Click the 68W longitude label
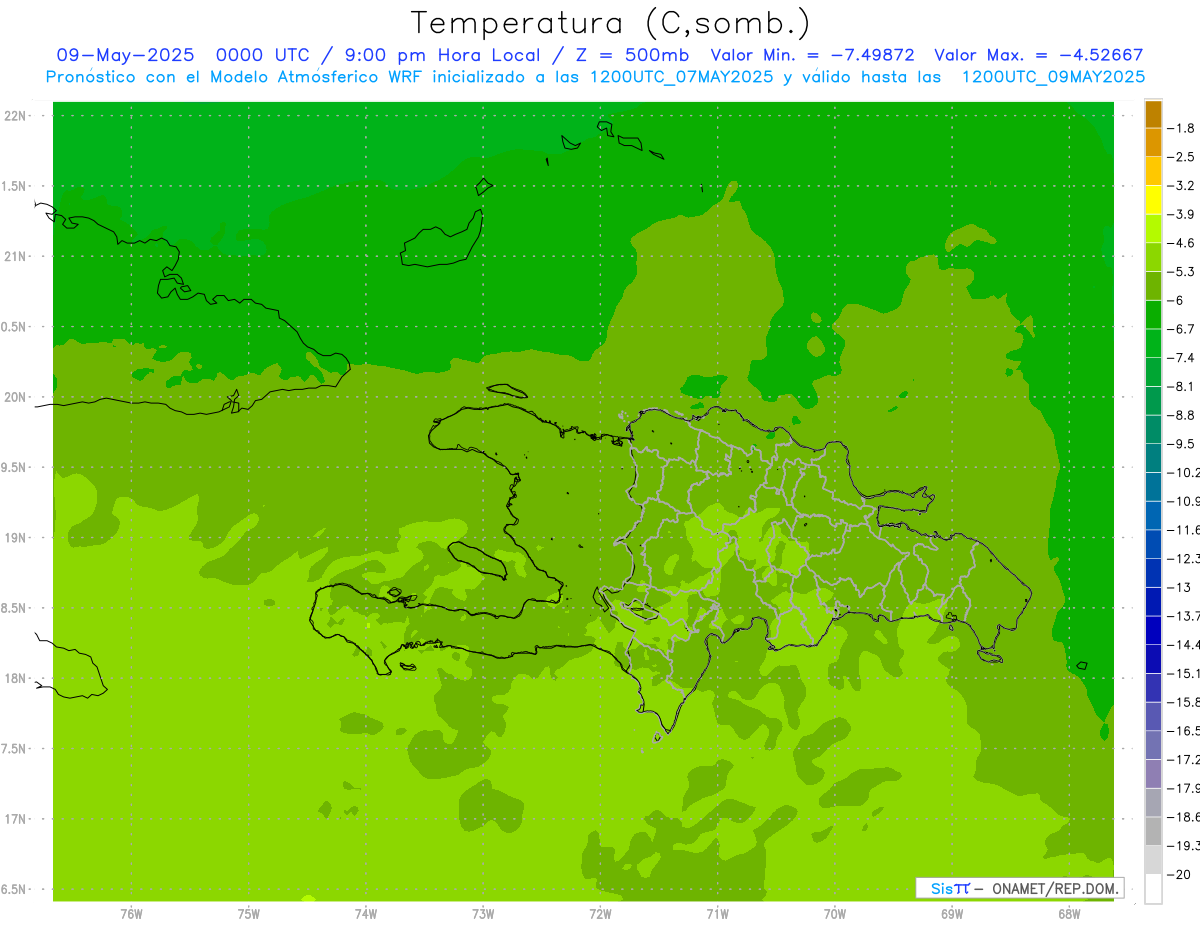 point(1069,914)
